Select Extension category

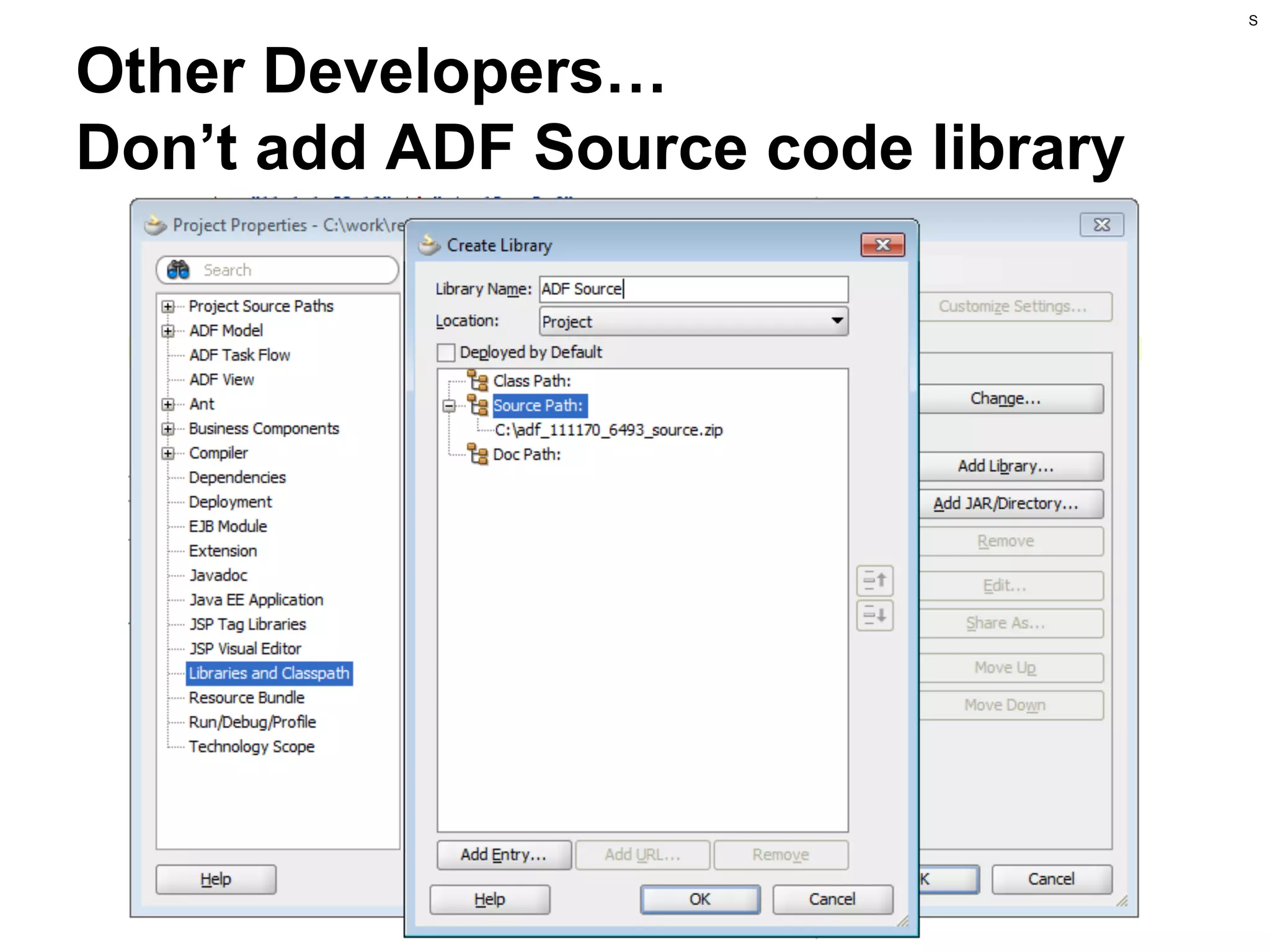[x=223, y=551]
